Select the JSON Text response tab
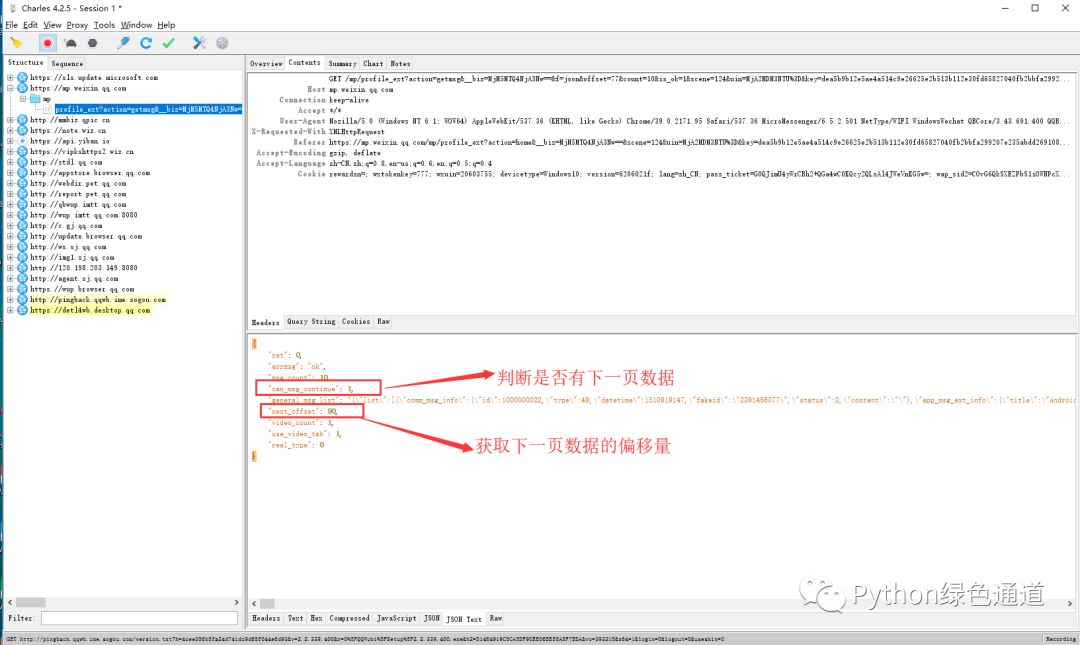 tap(464, 619)
